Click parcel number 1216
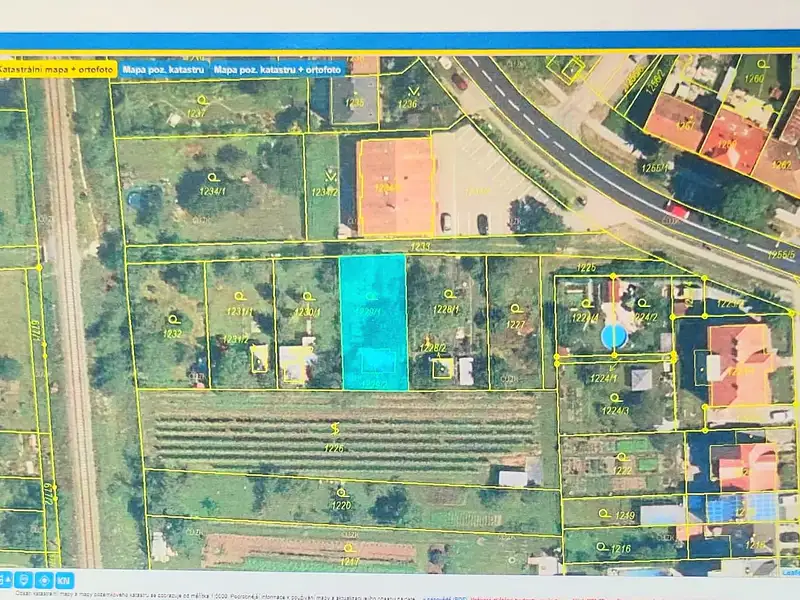Image resolution: width=800 pixels, height=600 pixels. point(621,549)
